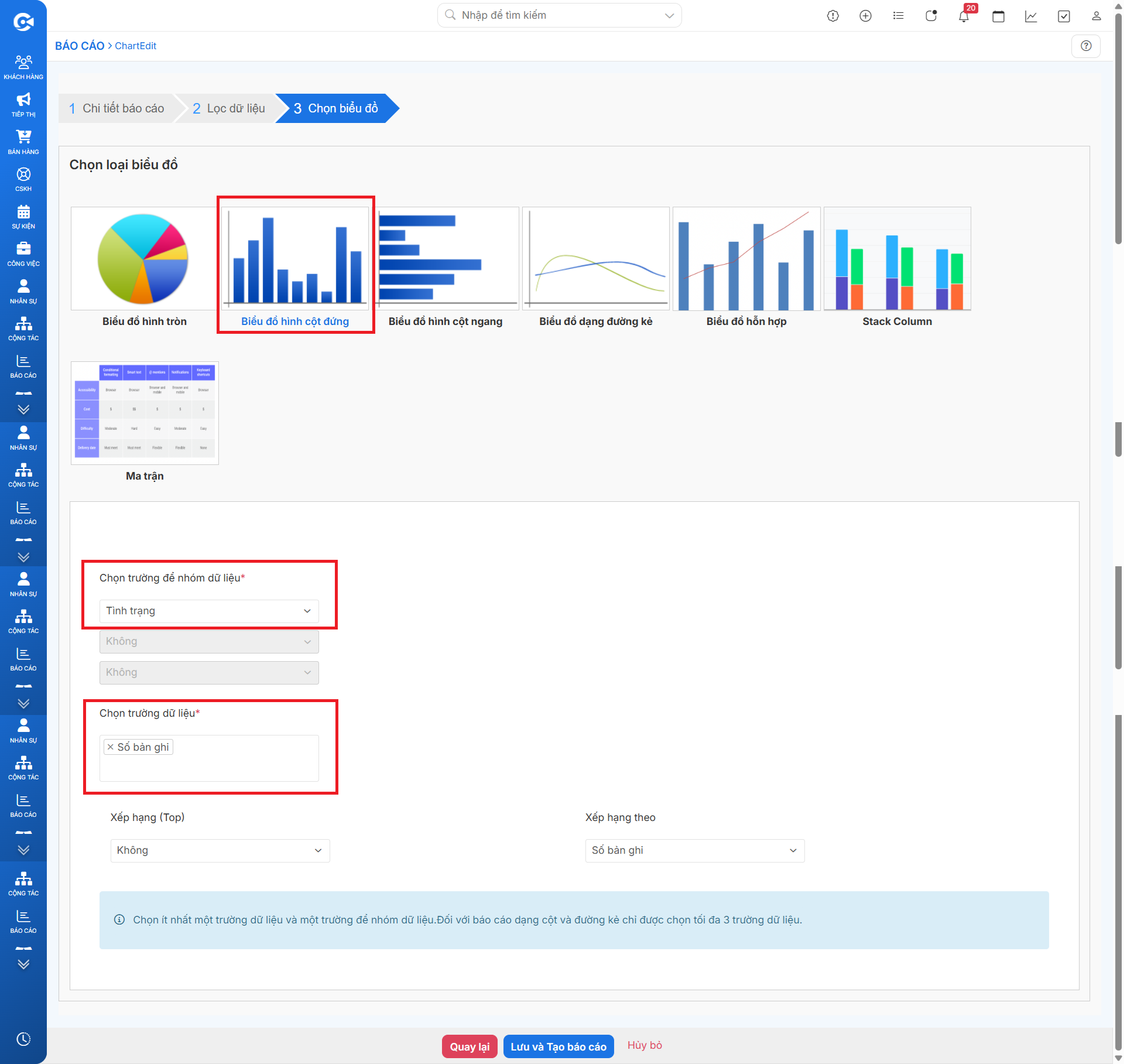Go to step 2 Lọc dữ liệu
This screenshot has height=1064, width=1124.
point(229,108)
